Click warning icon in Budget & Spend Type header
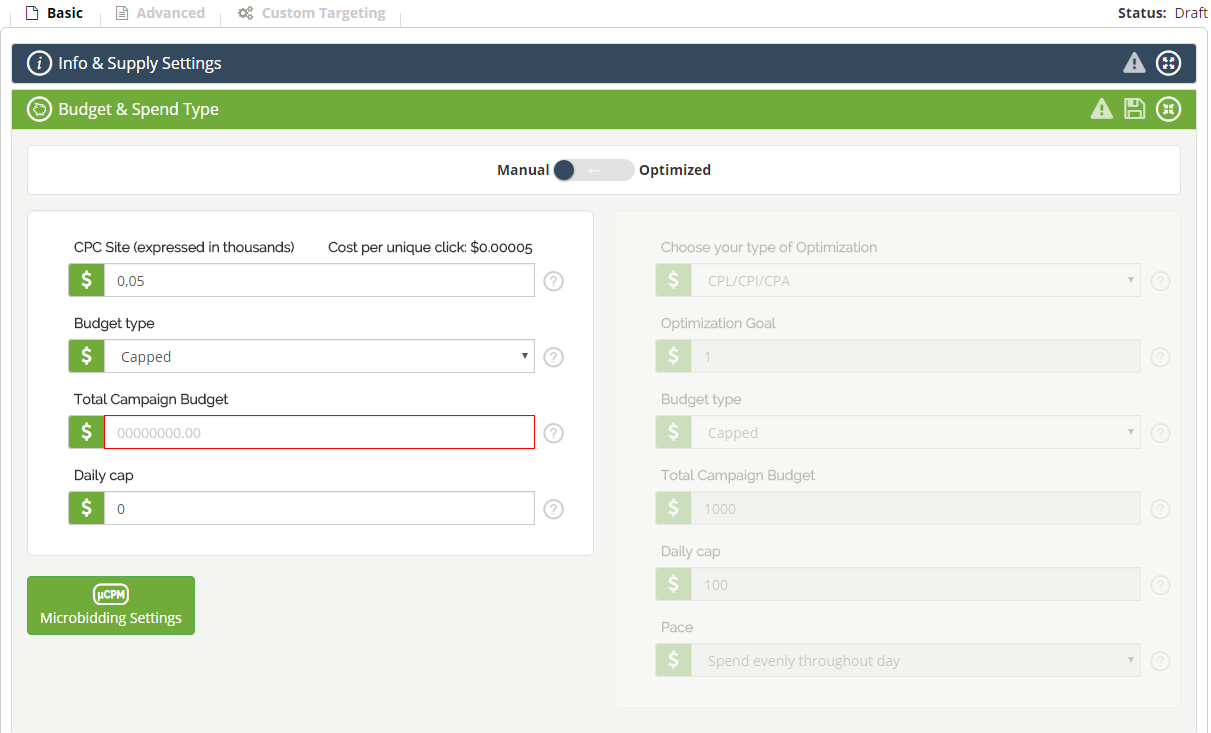Image resolution: width=1211 pixels, height=733 pixels. pyautogui.click(x=1101, y=109)
